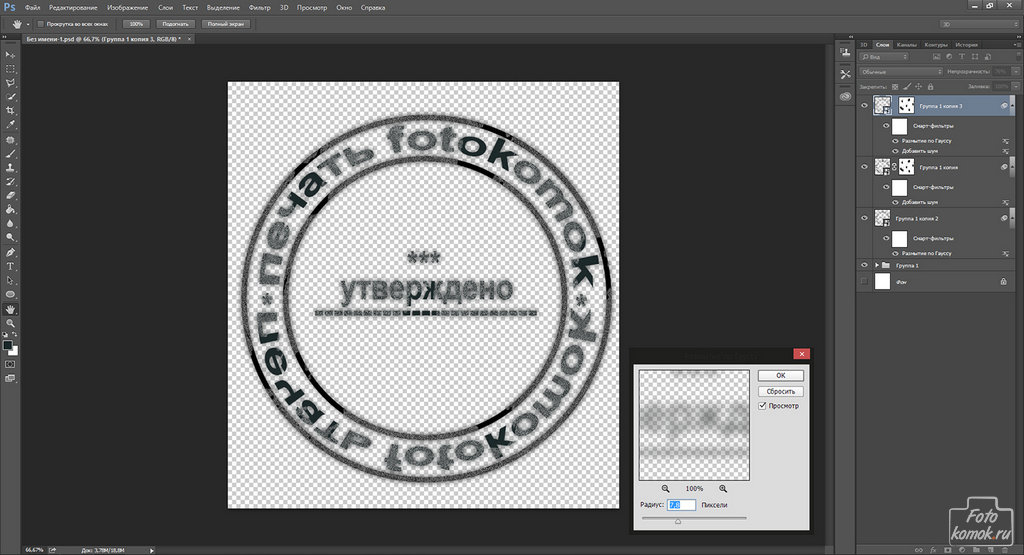Open the blend mode dropdown Обычные

point(901,72)
